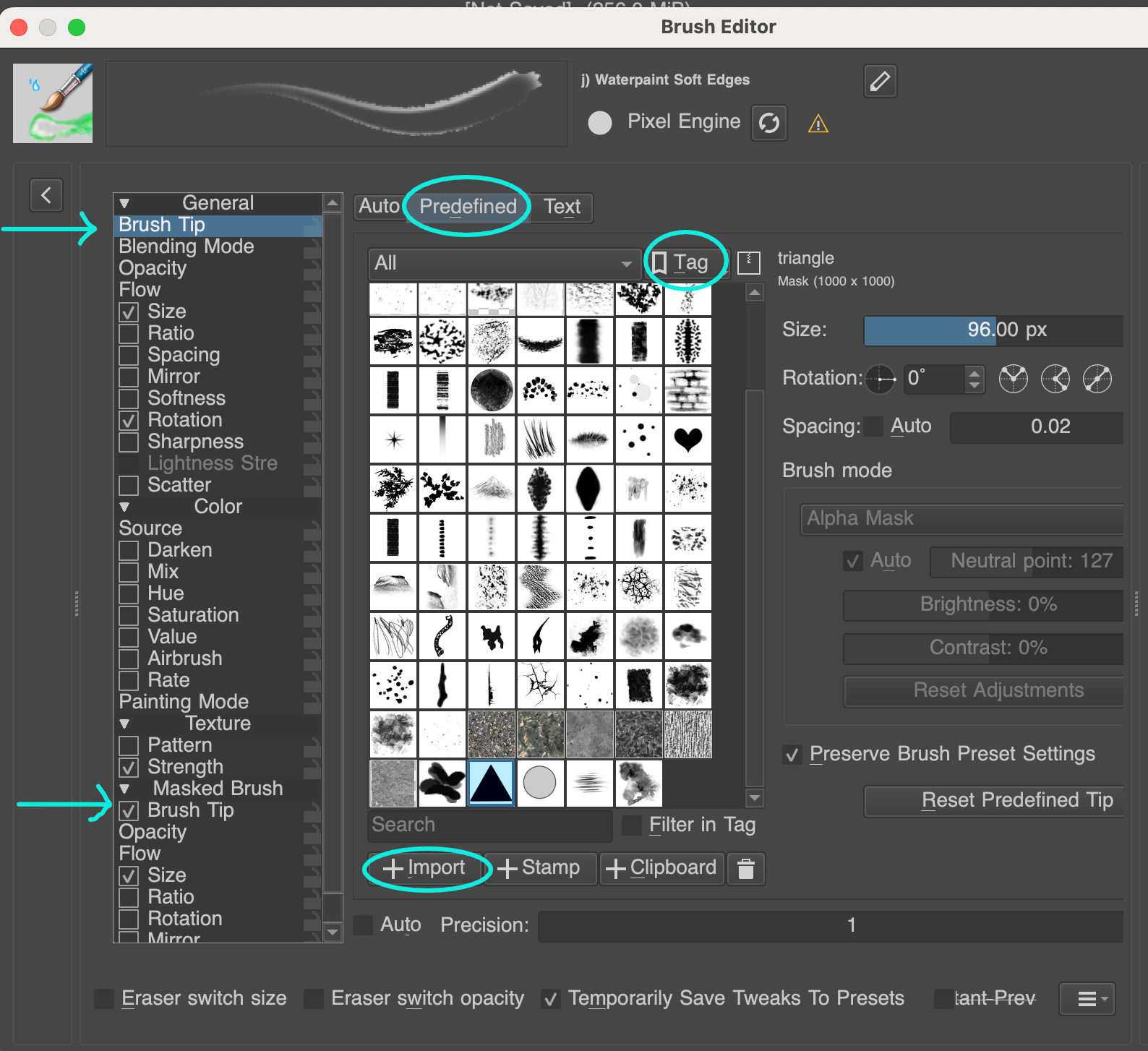Collapse panel with left chevron button
The height and width of the screenshot is (1051, 1148).
coord(46,194)
